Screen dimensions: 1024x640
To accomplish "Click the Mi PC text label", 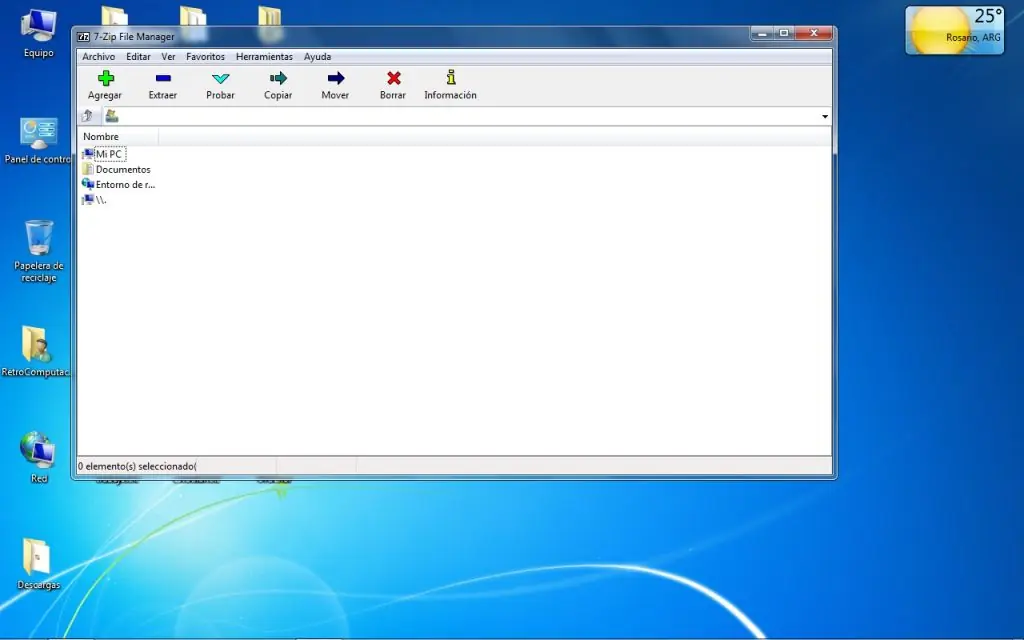I will coord(109,154).
